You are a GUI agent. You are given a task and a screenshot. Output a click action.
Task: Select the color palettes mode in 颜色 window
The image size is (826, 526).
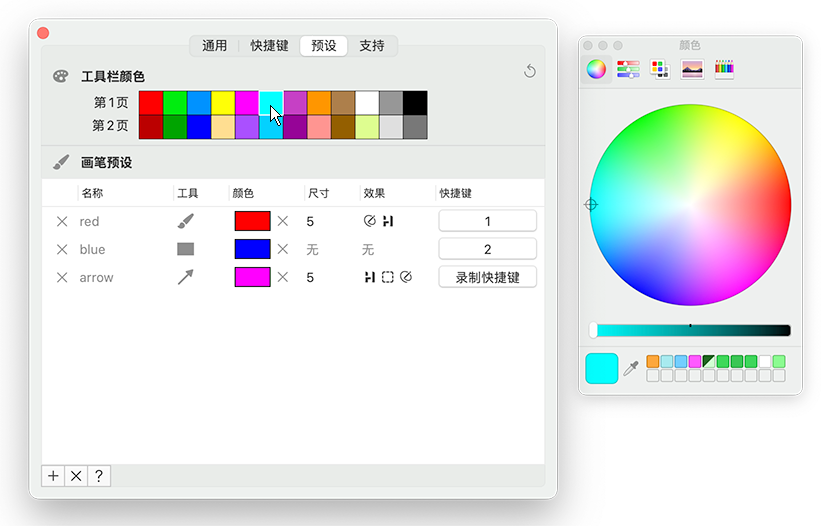tap(660, 69)
